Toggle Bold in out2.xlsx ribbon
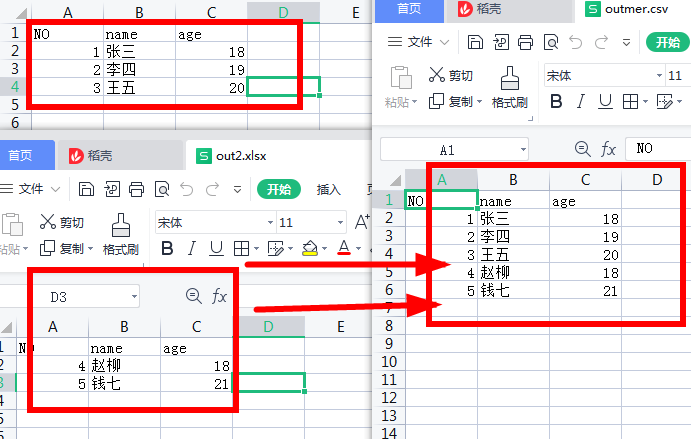Screen dimensions: 691x439 point(167,249)
